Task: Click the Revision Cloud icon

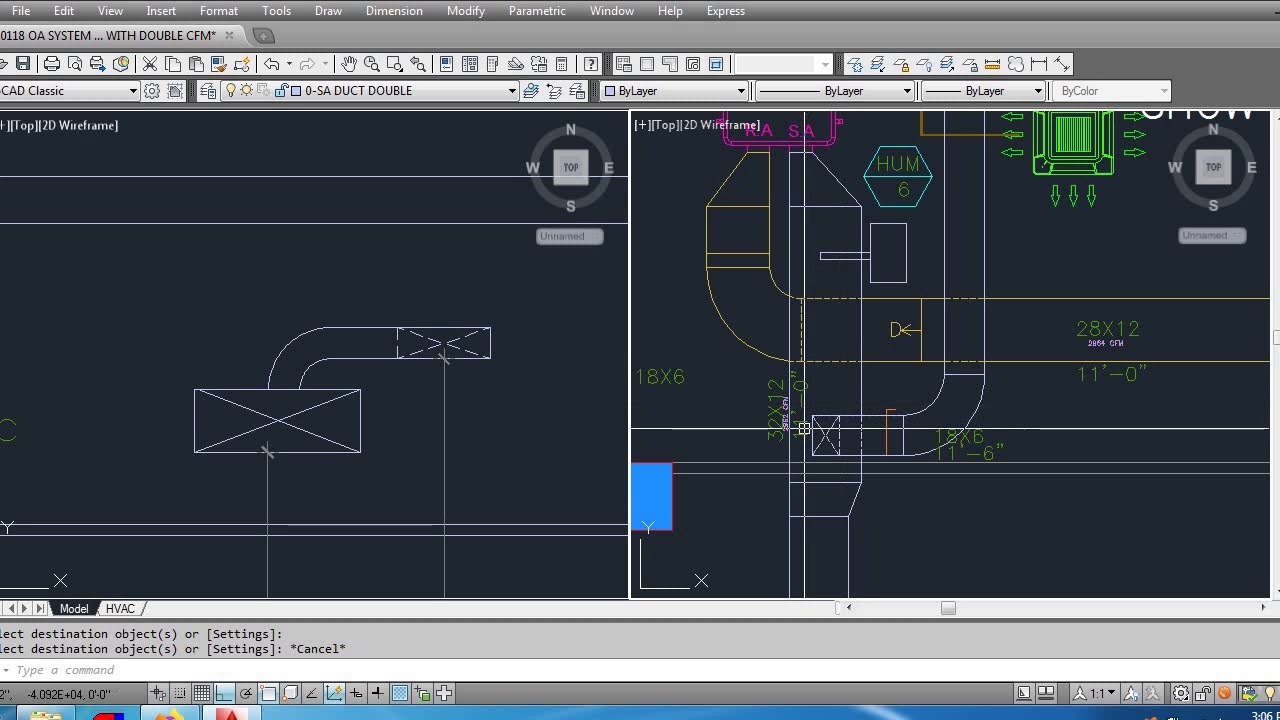Action: 1015,64
